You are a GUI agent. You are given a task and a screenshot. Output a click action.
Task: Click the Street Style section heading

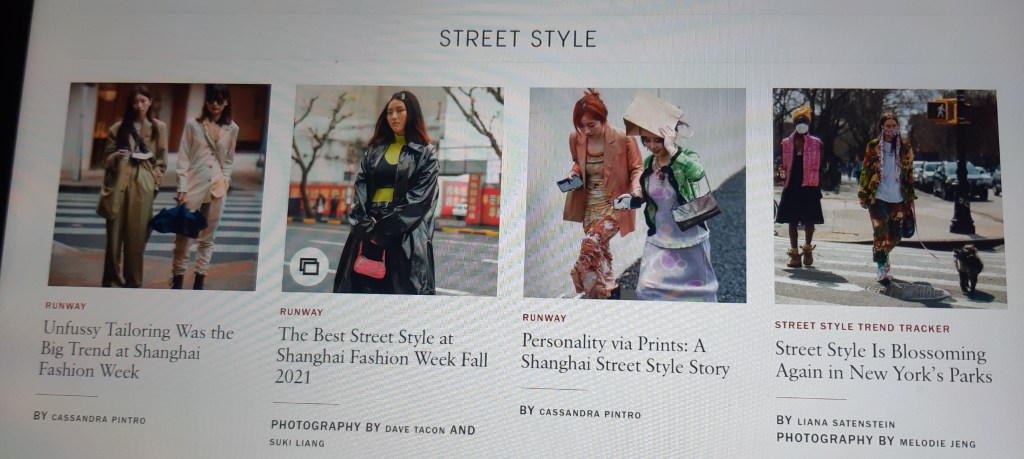click(518, 39)
